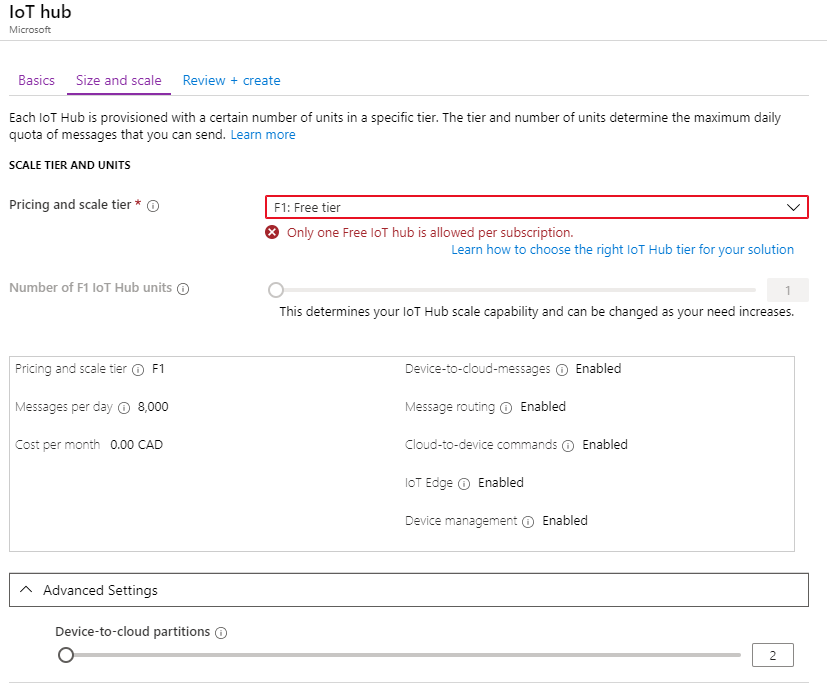Open the Review + create tab
The width and height of the screenshot is (827, 690).
click(232, 80)
